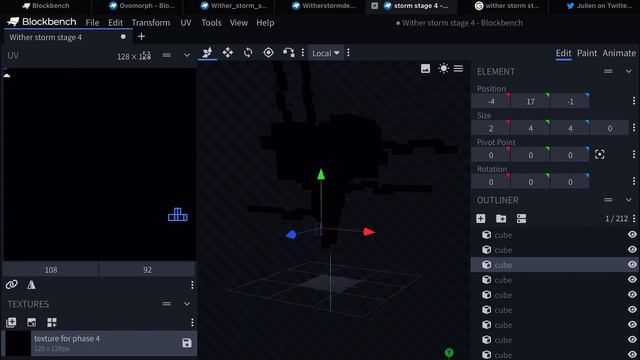
Task: Switch to Animate mode
Action: pos(619,53)
